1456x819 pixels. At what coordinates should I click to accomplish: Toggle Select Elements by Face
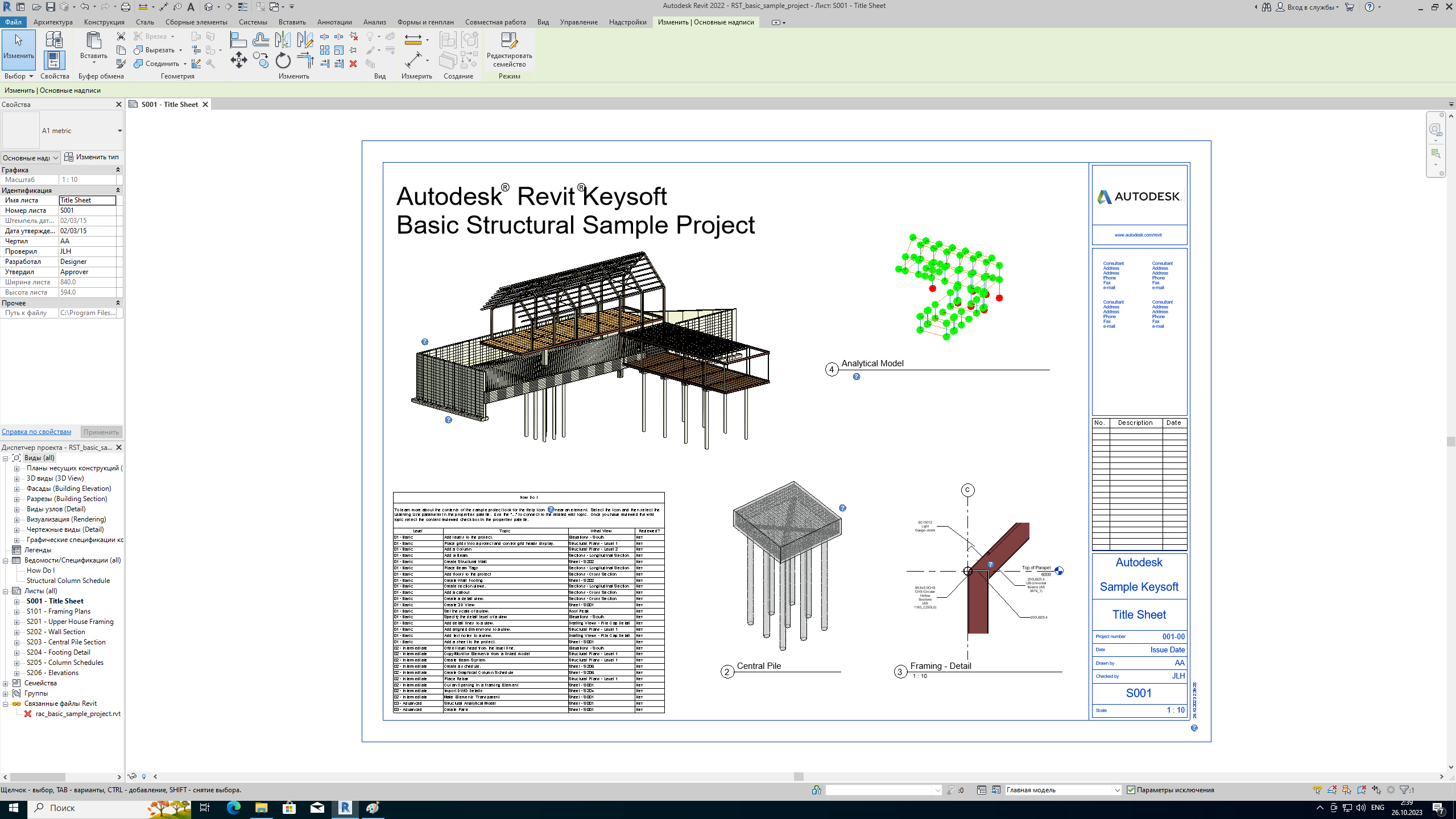point(1362,790)
